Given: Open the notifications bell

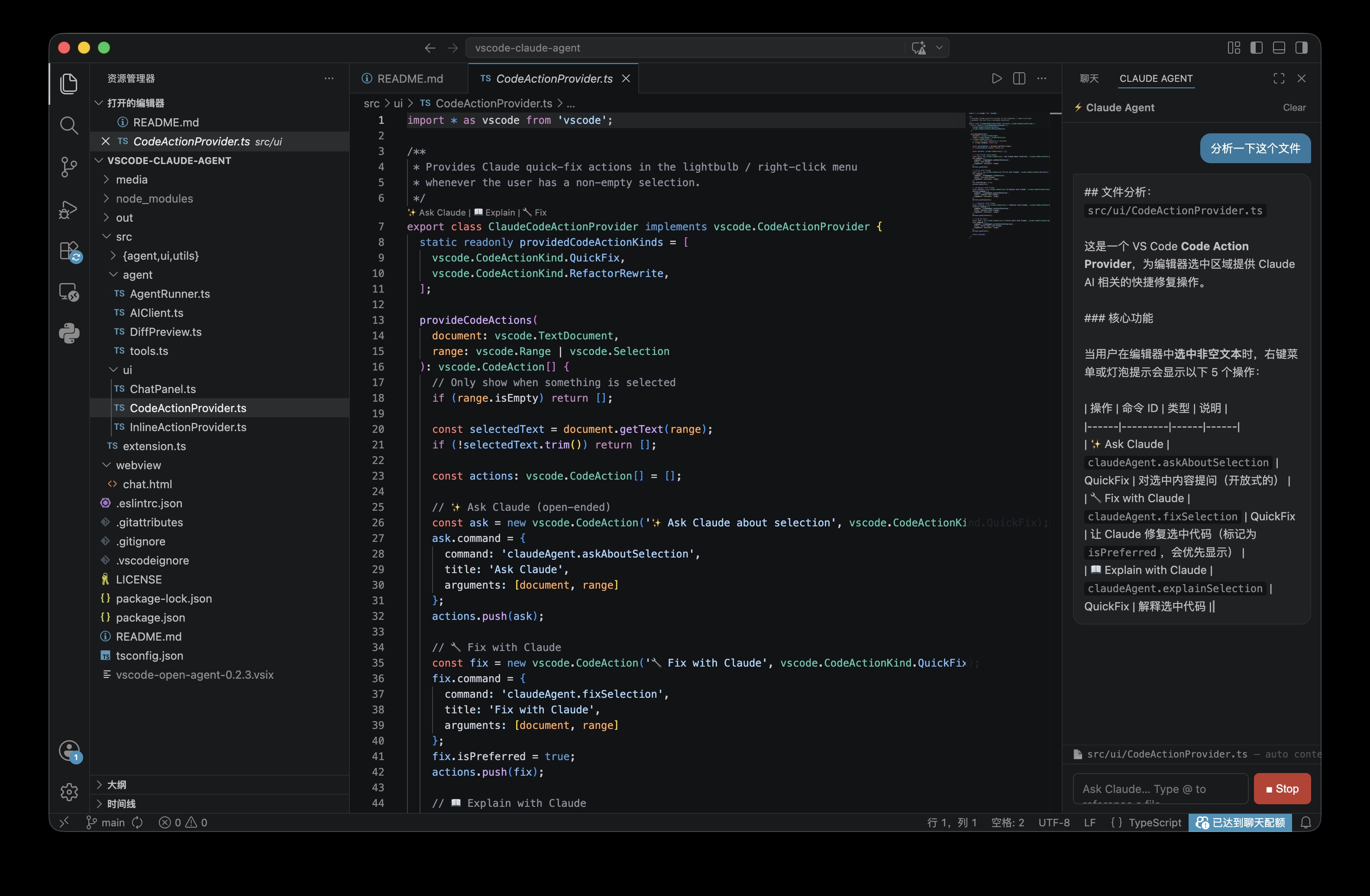Looking at the screenshot, I should (x=1306, y=822).
